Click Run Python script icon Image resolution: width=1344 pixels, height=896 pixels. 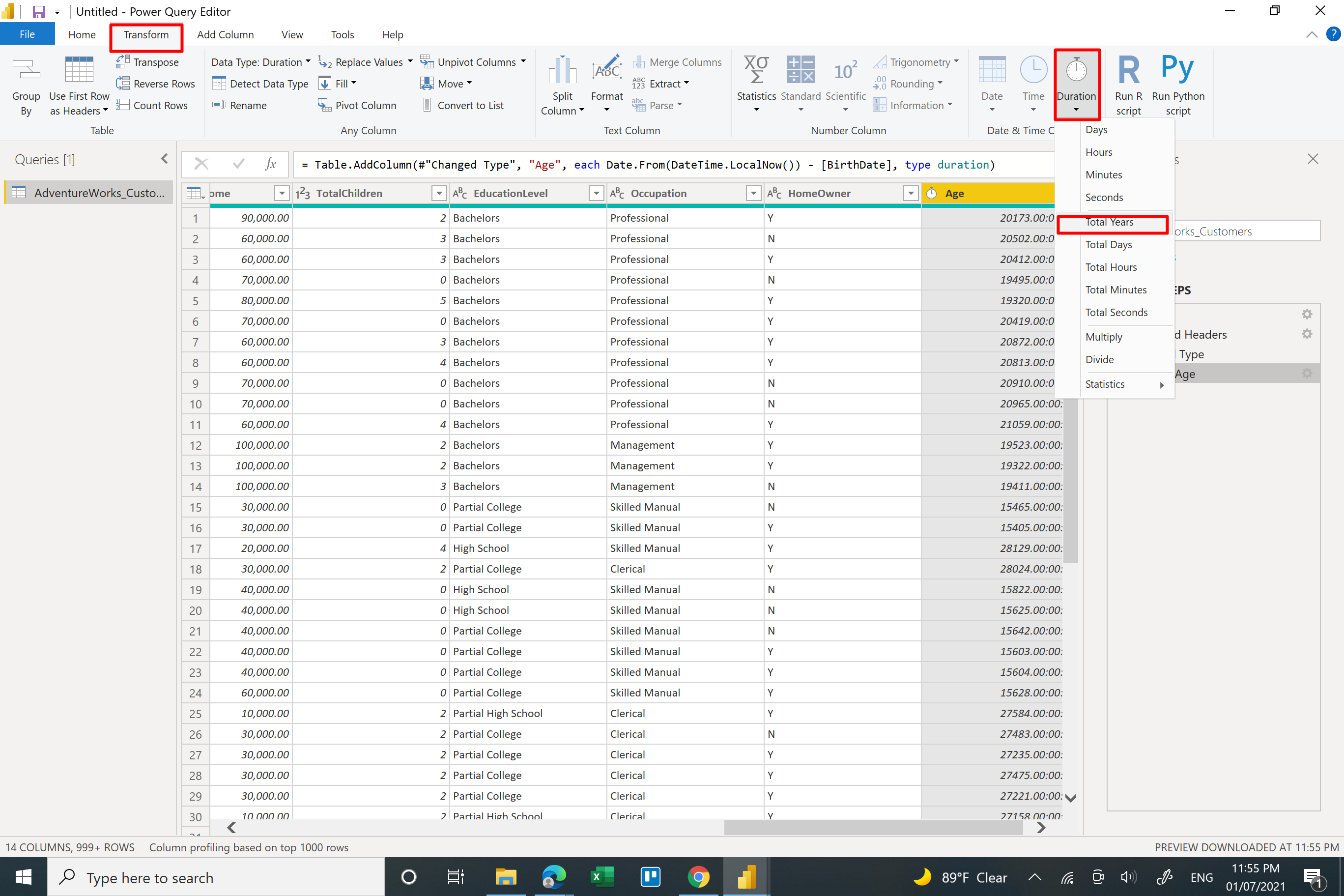click(x=1178, y=69)
